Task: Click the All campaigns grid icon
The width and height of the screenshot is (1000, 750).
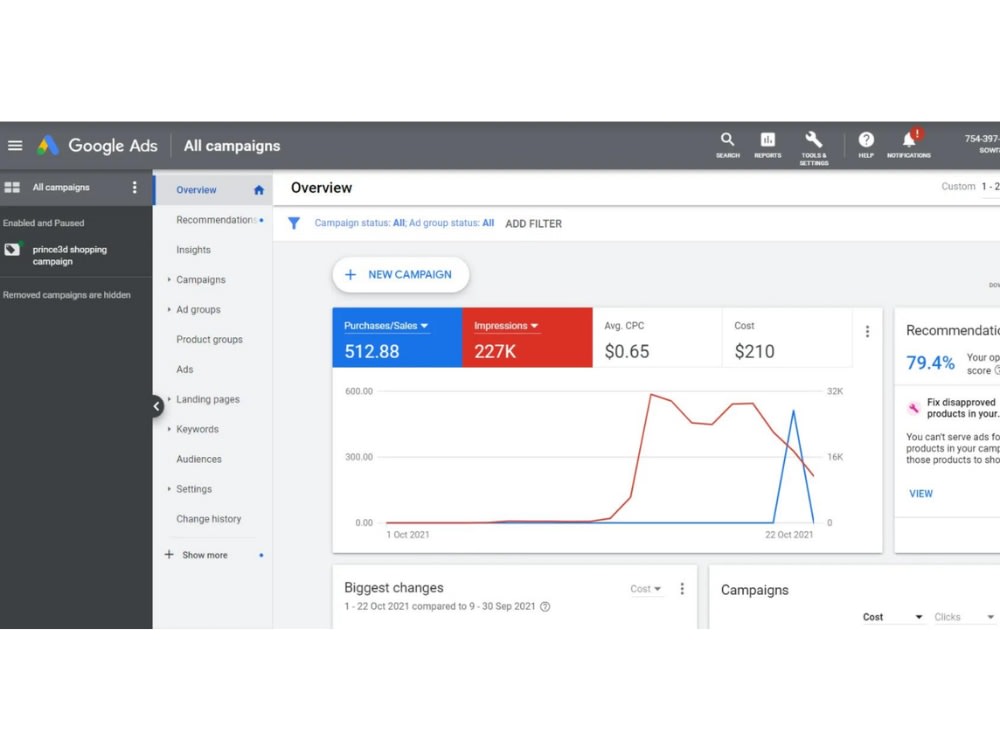Action: click(12, 187)
